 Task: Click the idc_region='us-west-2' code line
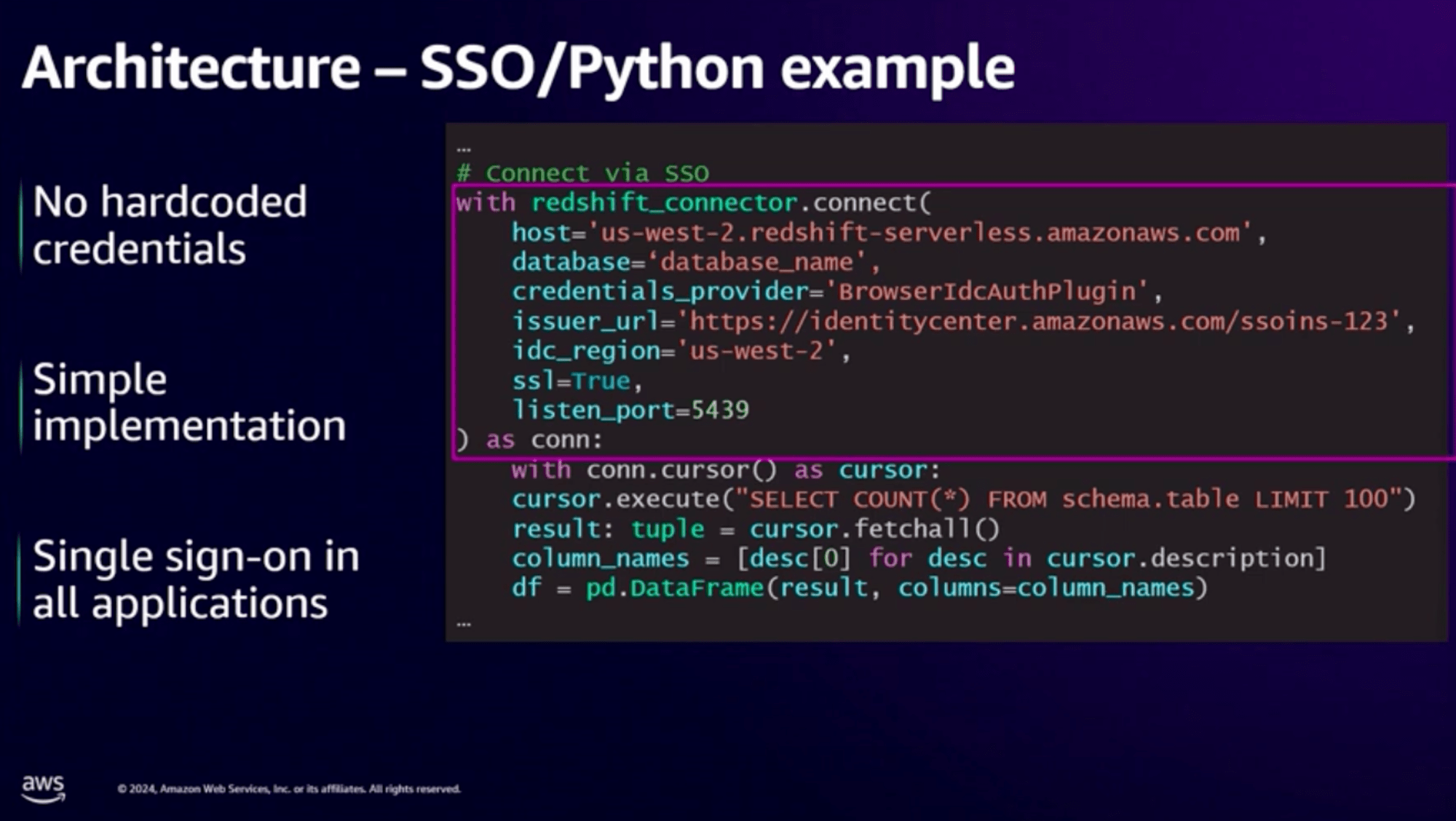681,352
